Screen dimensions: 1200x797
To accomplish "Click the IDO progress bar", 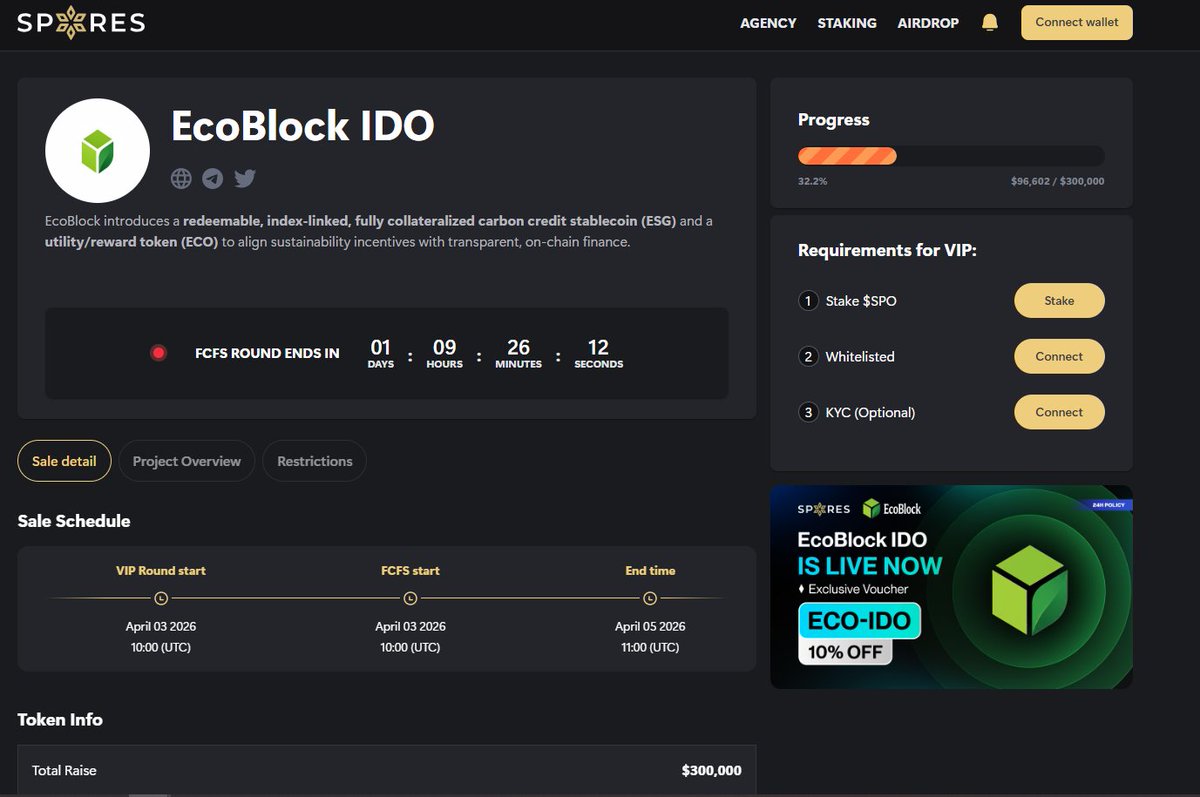I will click(x=951, y=156).
